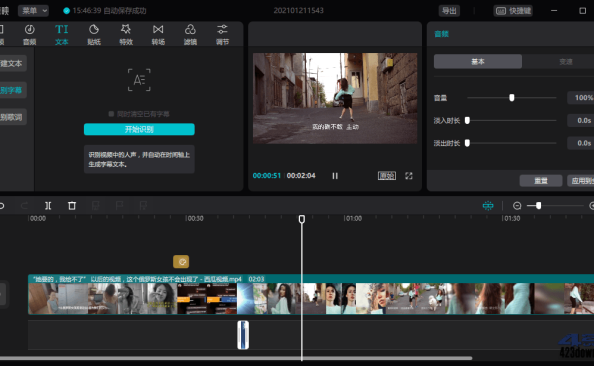The height and width of the screenshot is (366, 594).
Task: Toggle the teal timeline snapping icon
Action: point(488,205)
